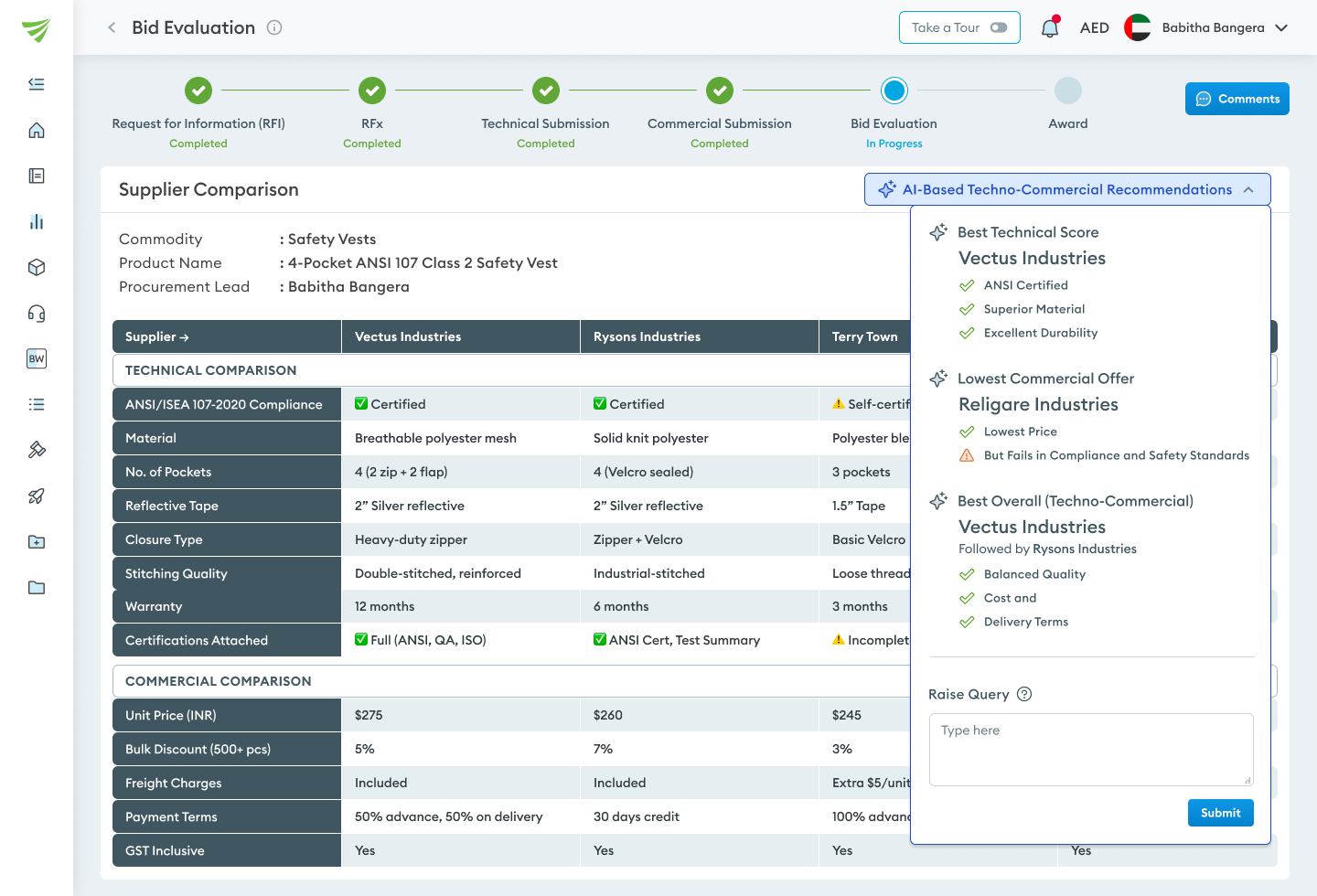The image size is (1317, 896).
Task: Collapse the left navigation sidebar
Action: 36,84
